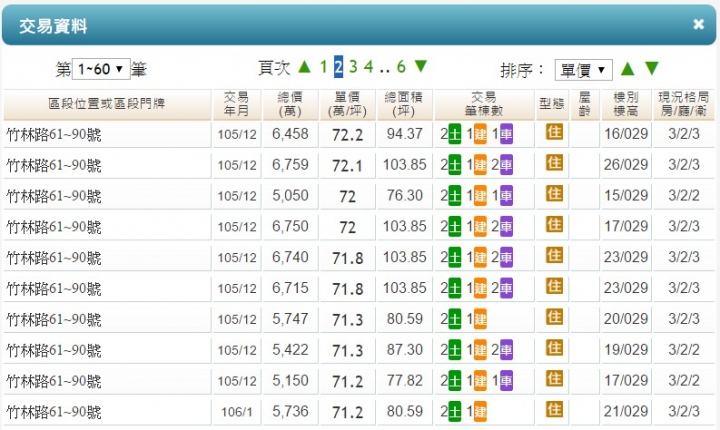Select floor value 15/029
The width and height of the screenshot is (720, 430).
point(626,195)
